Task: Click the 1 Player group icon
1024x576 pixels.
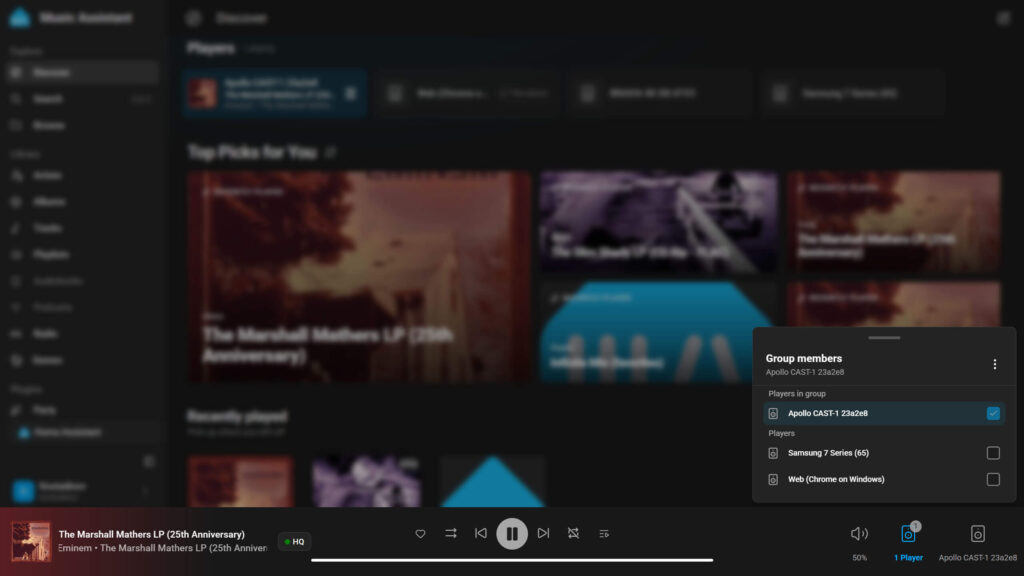Action: pos(908,534)
